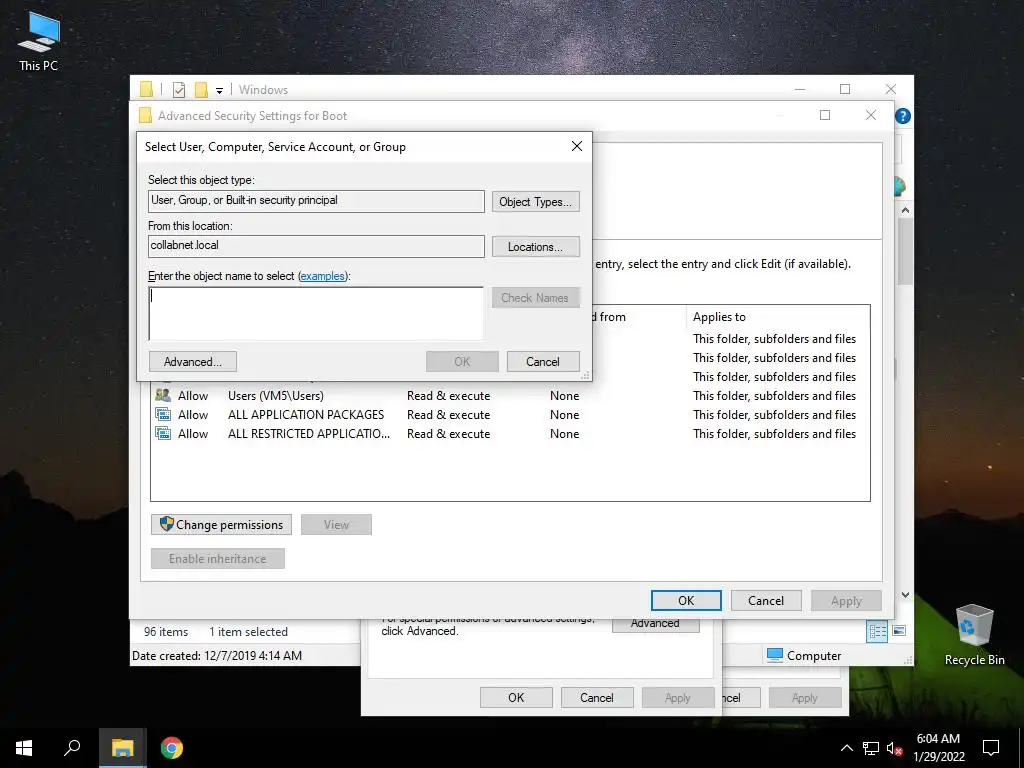This screenshot has height=768, width=1024.
Task: Show hidden system tray icons
Action: (846, 748)
